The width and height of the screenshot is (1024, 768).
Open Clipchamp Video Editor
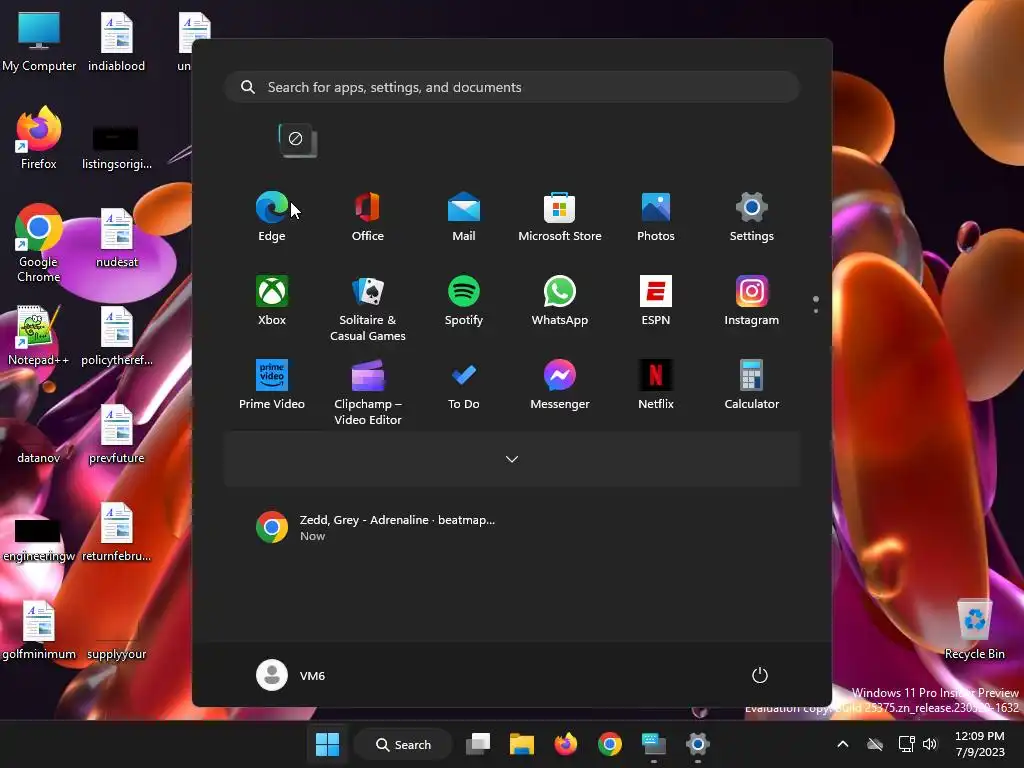(368, 392)
